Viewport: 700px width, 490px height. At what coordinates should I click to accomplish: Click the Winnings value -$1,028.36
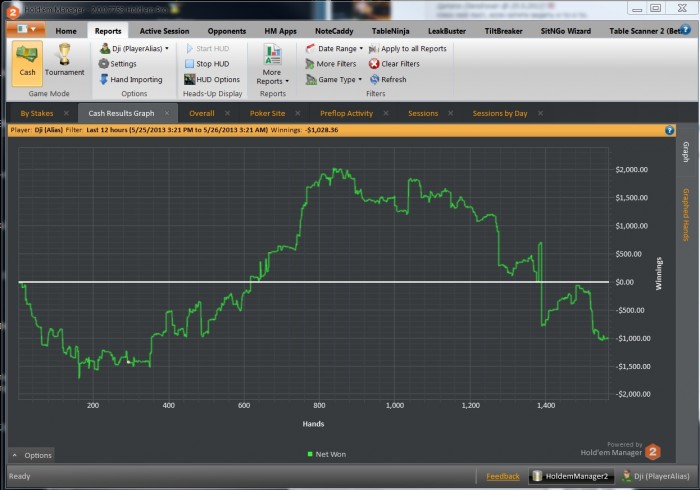(321, 130)
